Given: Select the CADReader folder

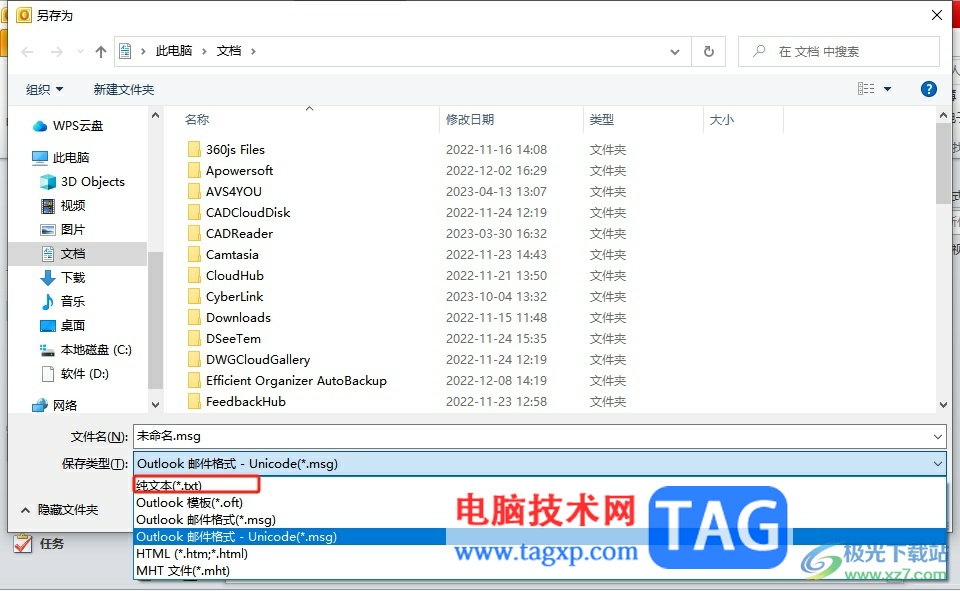Looking at the screenshot, I should point(230,233).
